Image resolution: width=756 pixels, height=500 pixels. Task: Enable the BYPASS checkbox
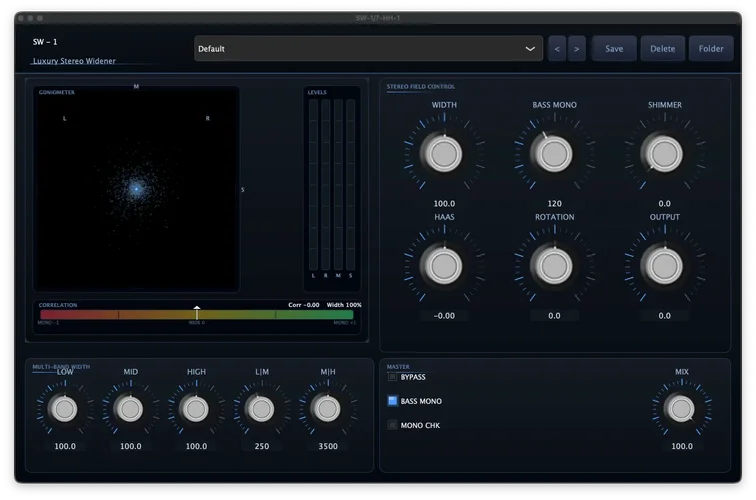392,377
